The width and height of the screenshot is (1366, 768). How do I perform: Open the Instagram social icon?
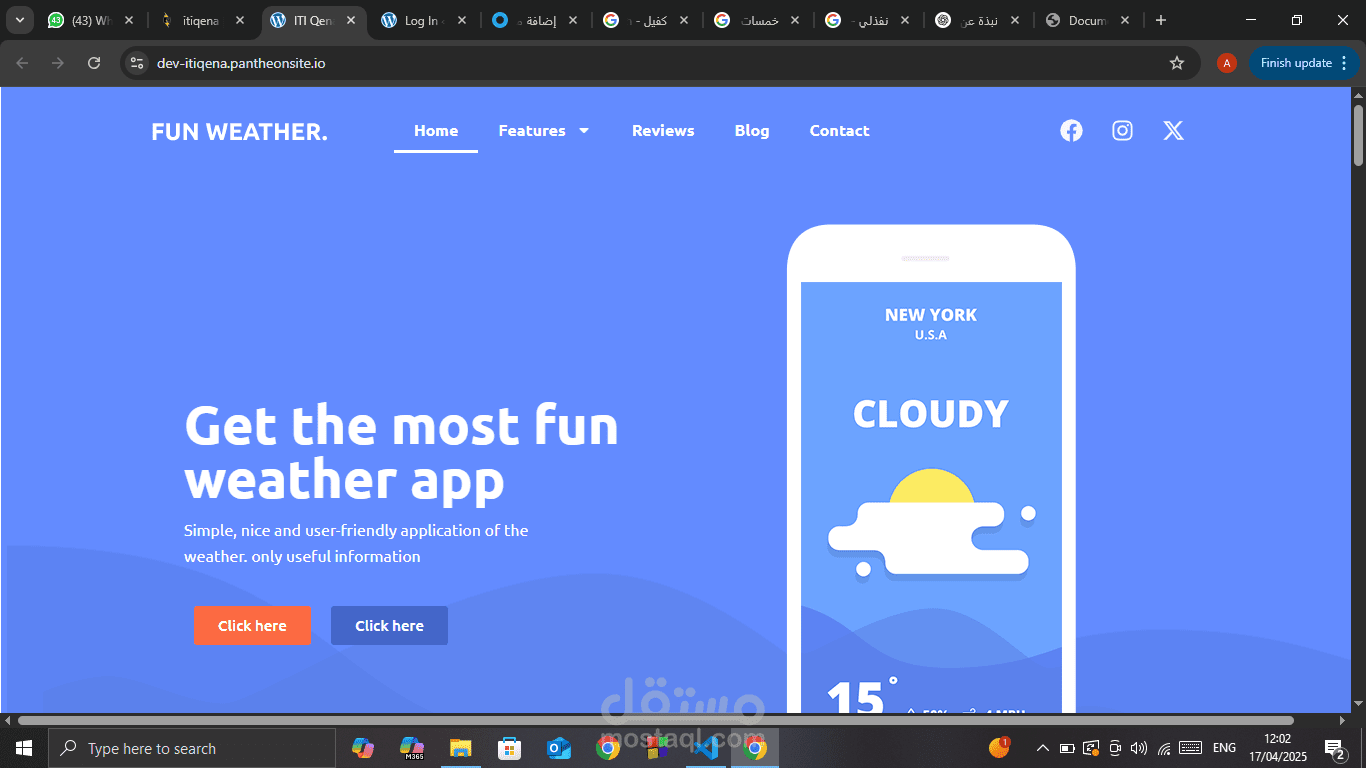pyautogui.click(x=1123, y=131)
